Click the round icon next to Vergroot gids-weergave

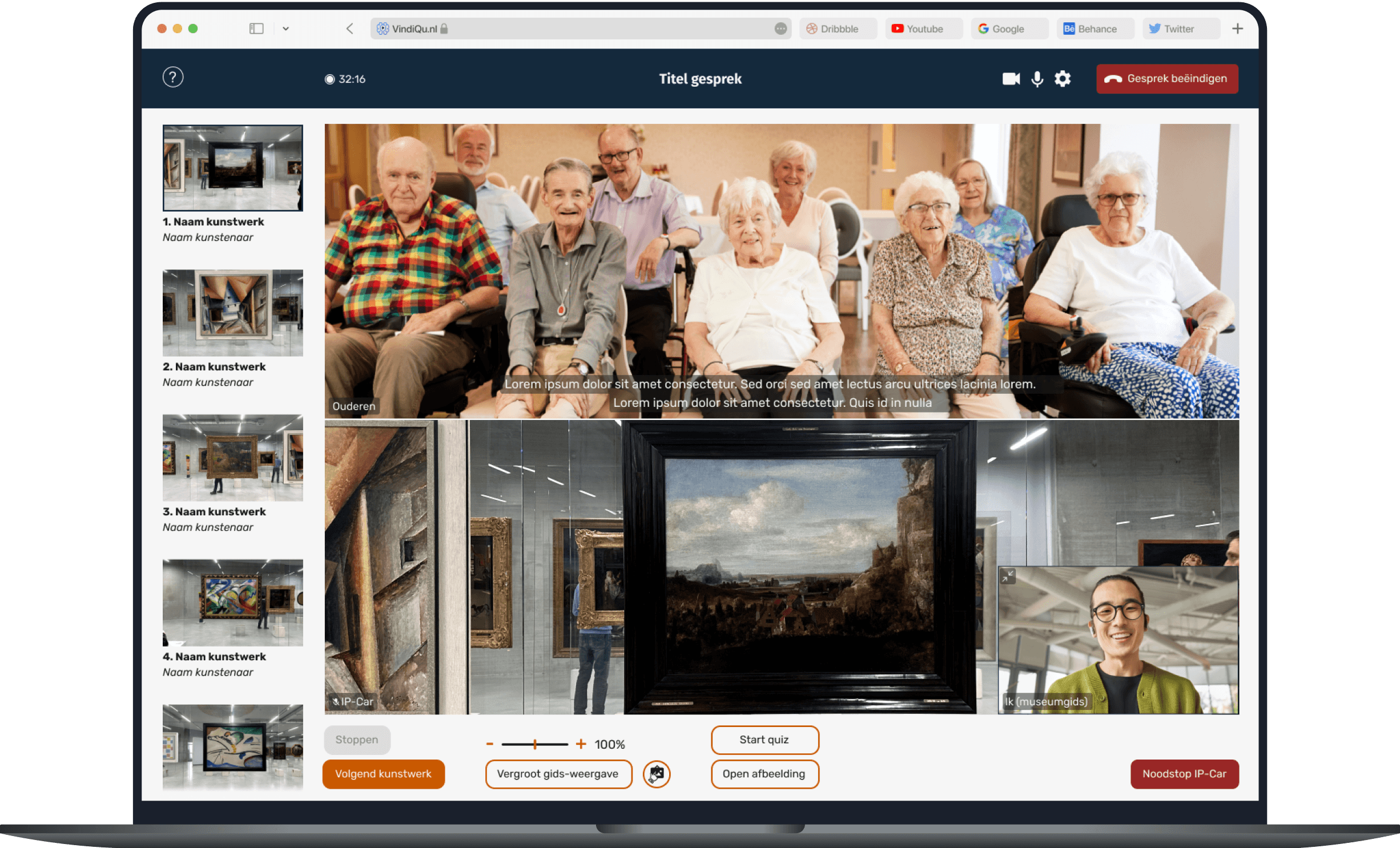pos(657,774)
